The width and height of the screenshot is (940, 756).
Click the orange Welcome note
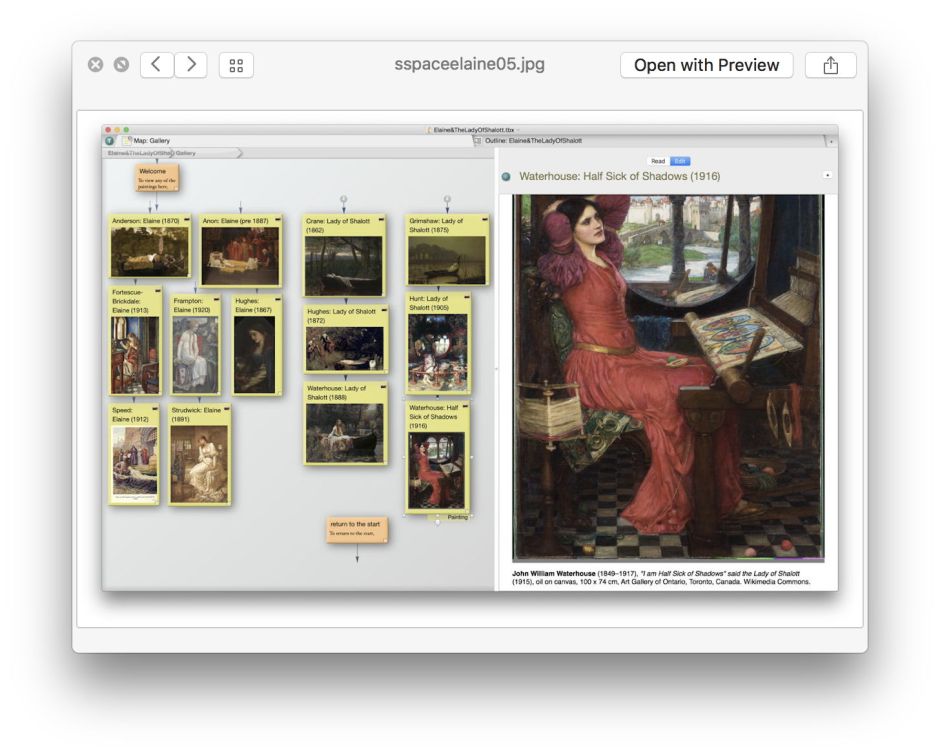point(157,177)
